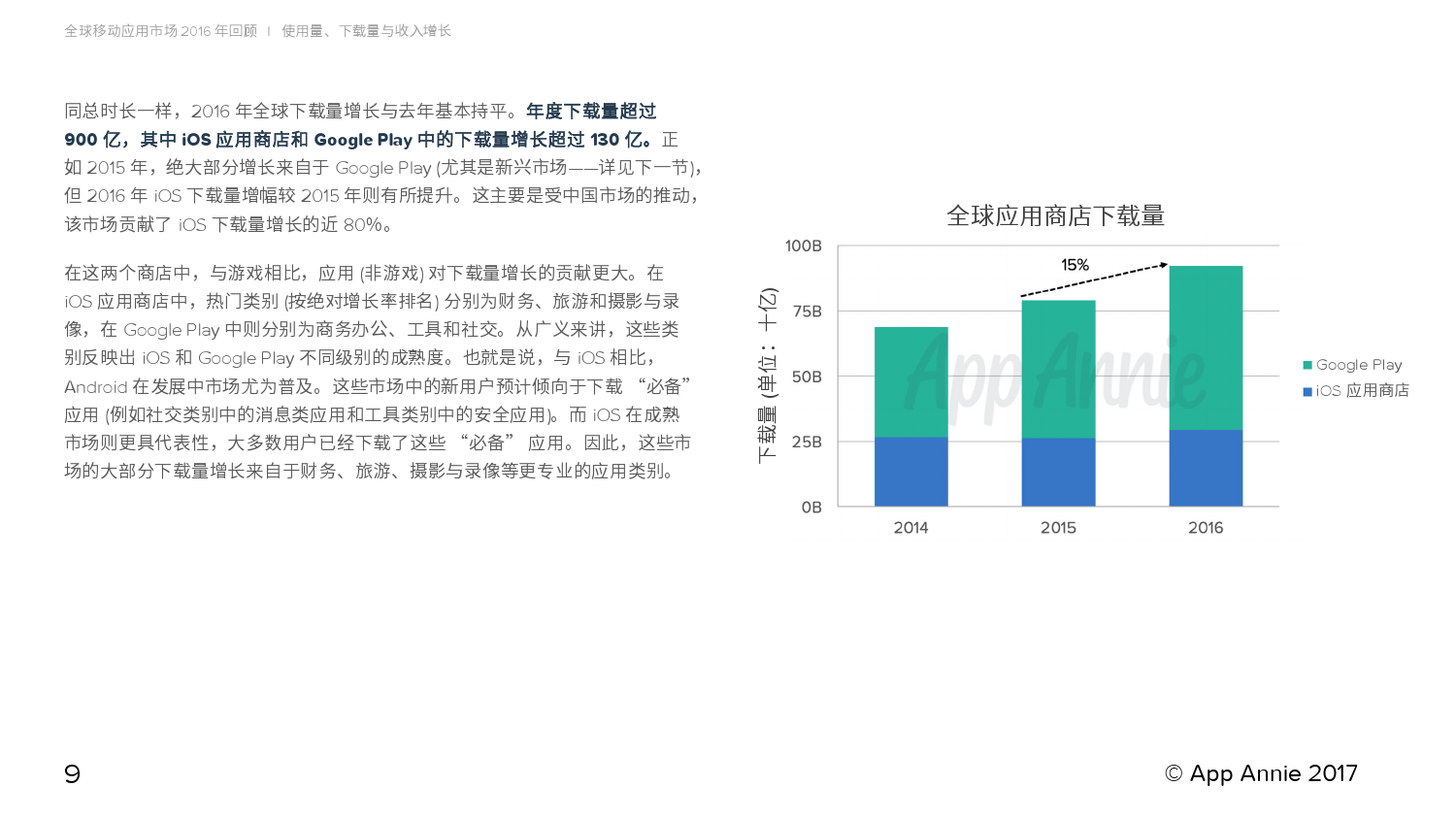Click the bold line starting with 900 亿
This screenshot has height=819, width=1456.
coord(359,140)
